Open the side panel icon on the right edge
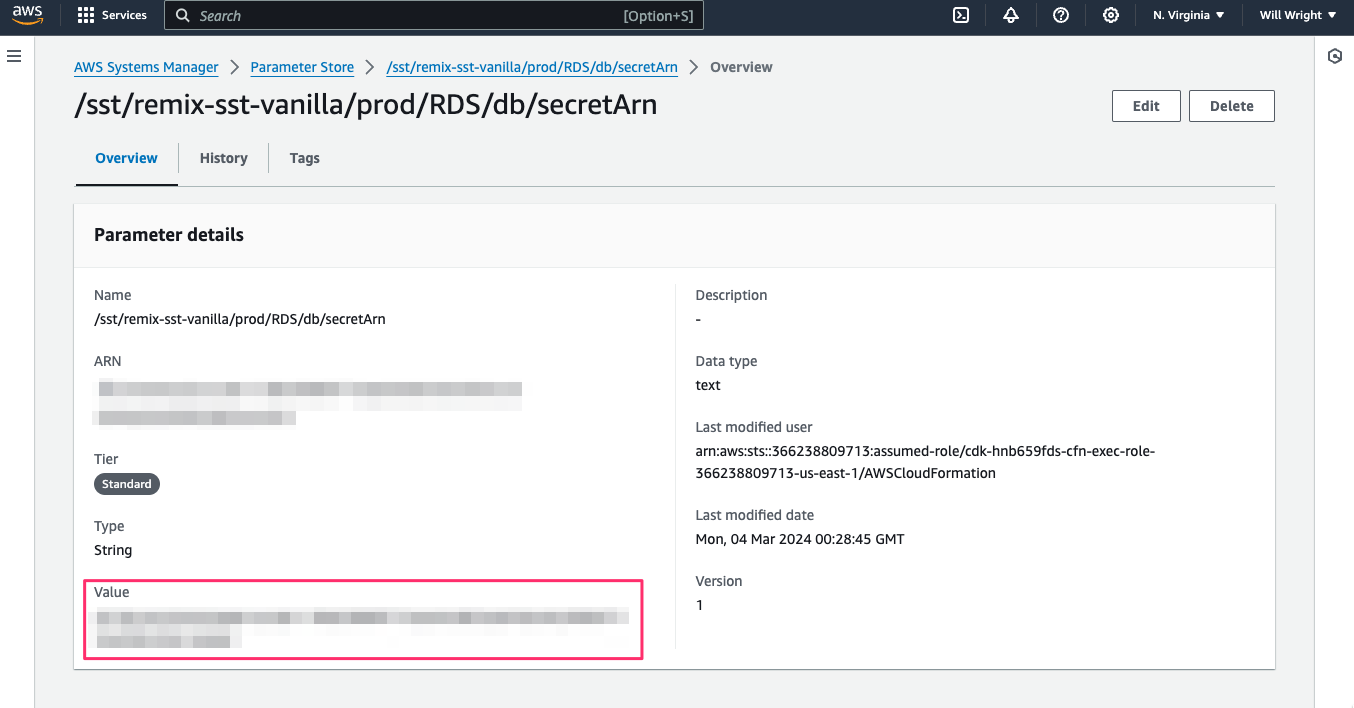This screenshot has width=1354, height=708. (1335, 57)
